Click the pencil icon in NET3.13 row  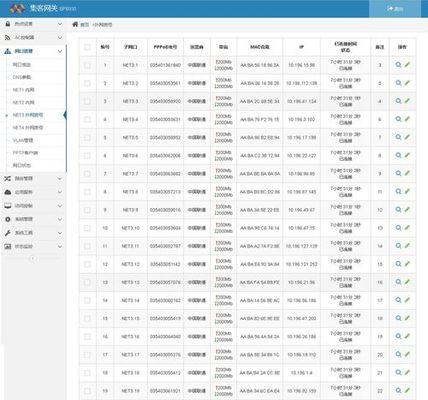coord(407,282)
